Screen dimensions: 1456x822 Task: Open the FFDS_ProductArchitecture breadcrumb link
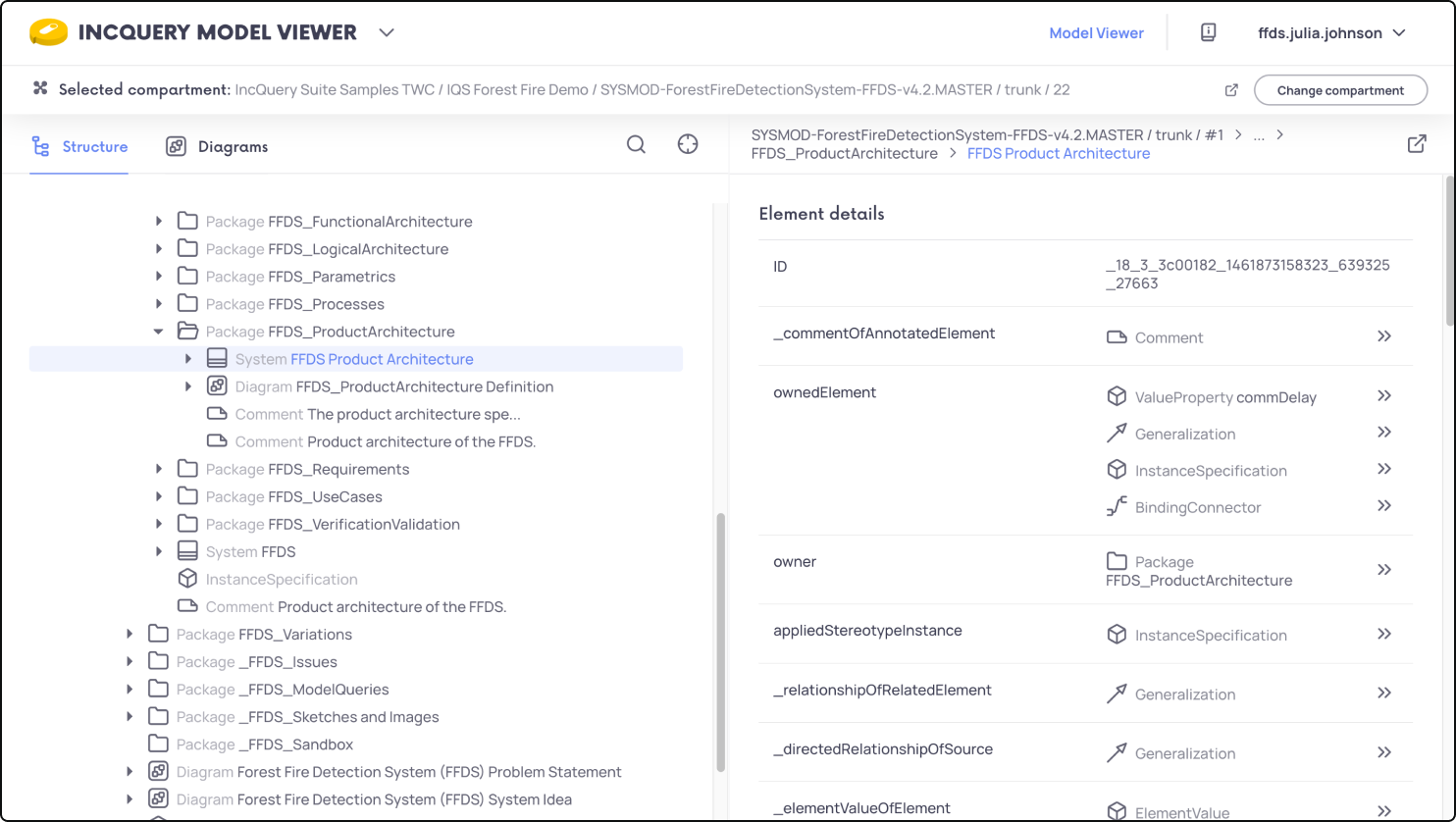point(844,153)
